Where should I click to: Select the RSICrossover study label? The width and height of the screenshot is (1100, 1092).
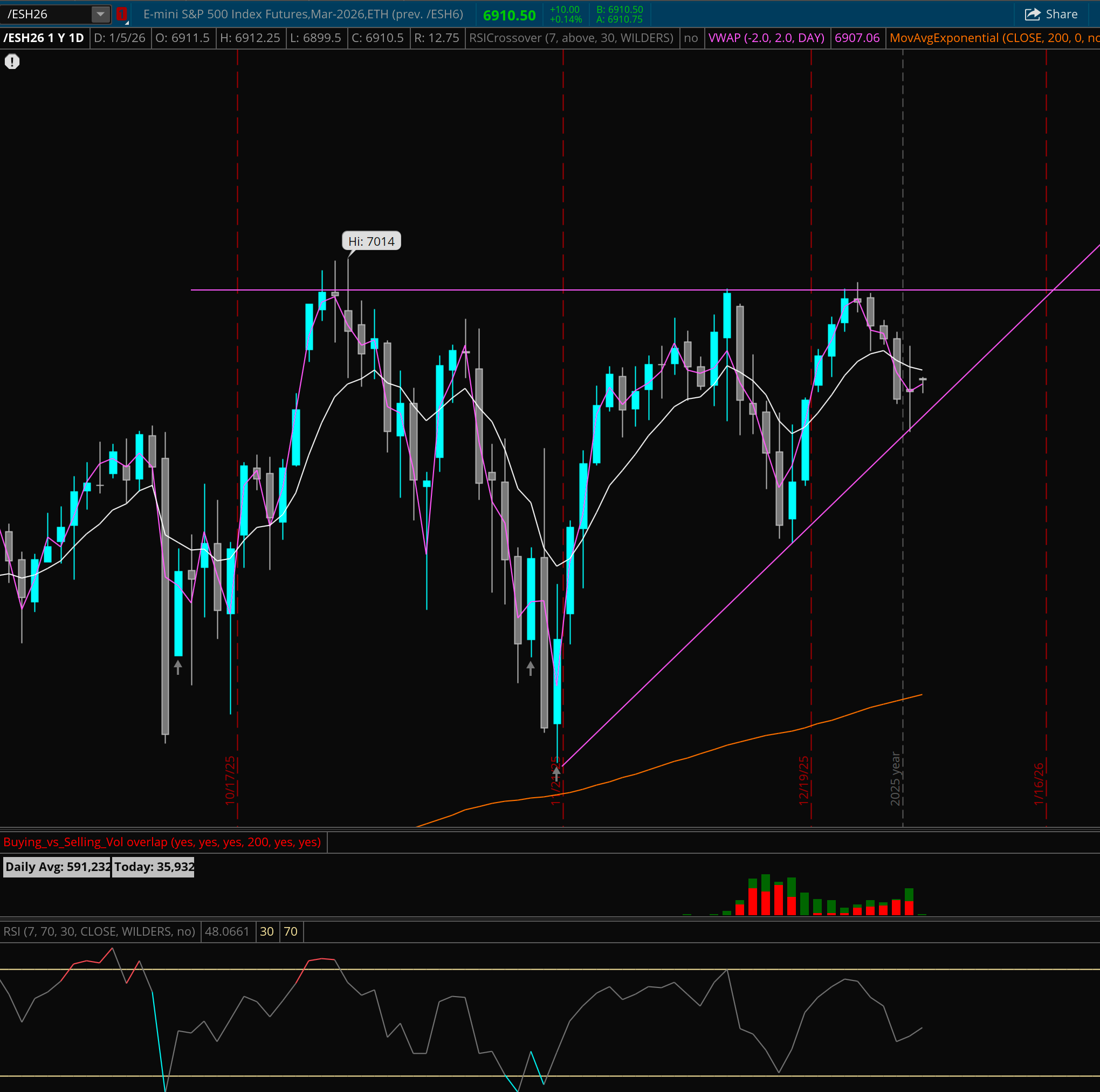[571, 38]
